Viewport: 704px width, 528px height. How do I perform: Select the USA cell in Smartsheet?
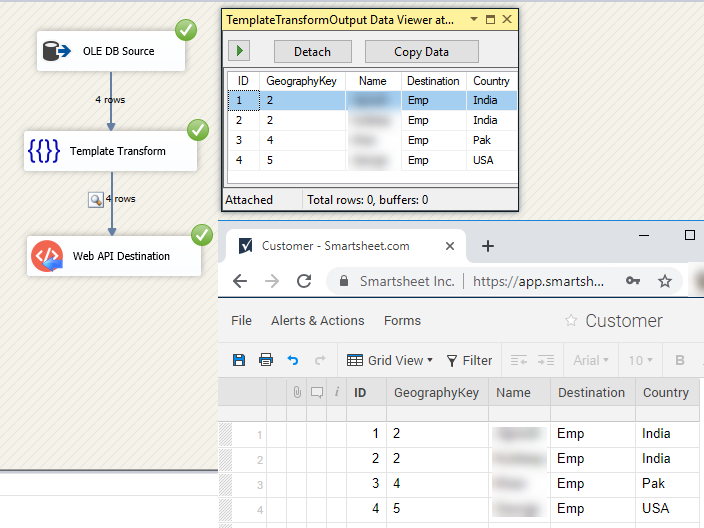[667, 509]
